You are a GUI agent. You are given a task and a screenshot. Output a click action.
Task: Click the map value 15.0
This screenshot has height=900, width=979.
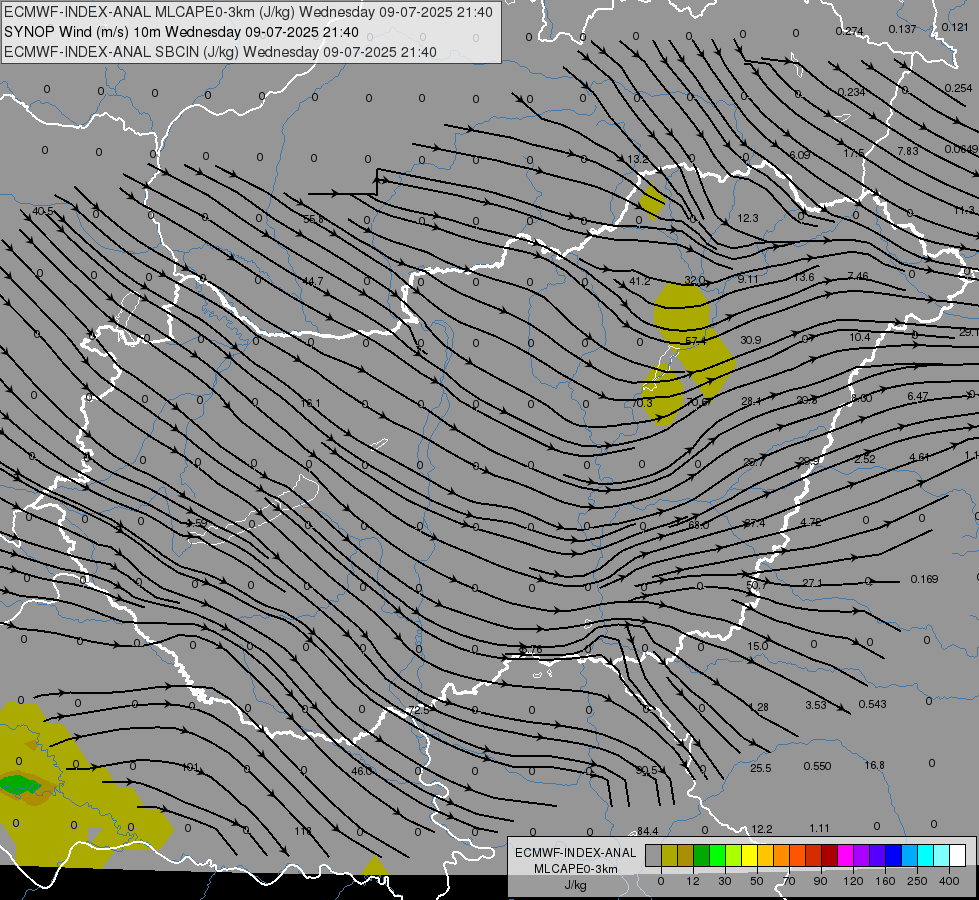coord(757,646)
